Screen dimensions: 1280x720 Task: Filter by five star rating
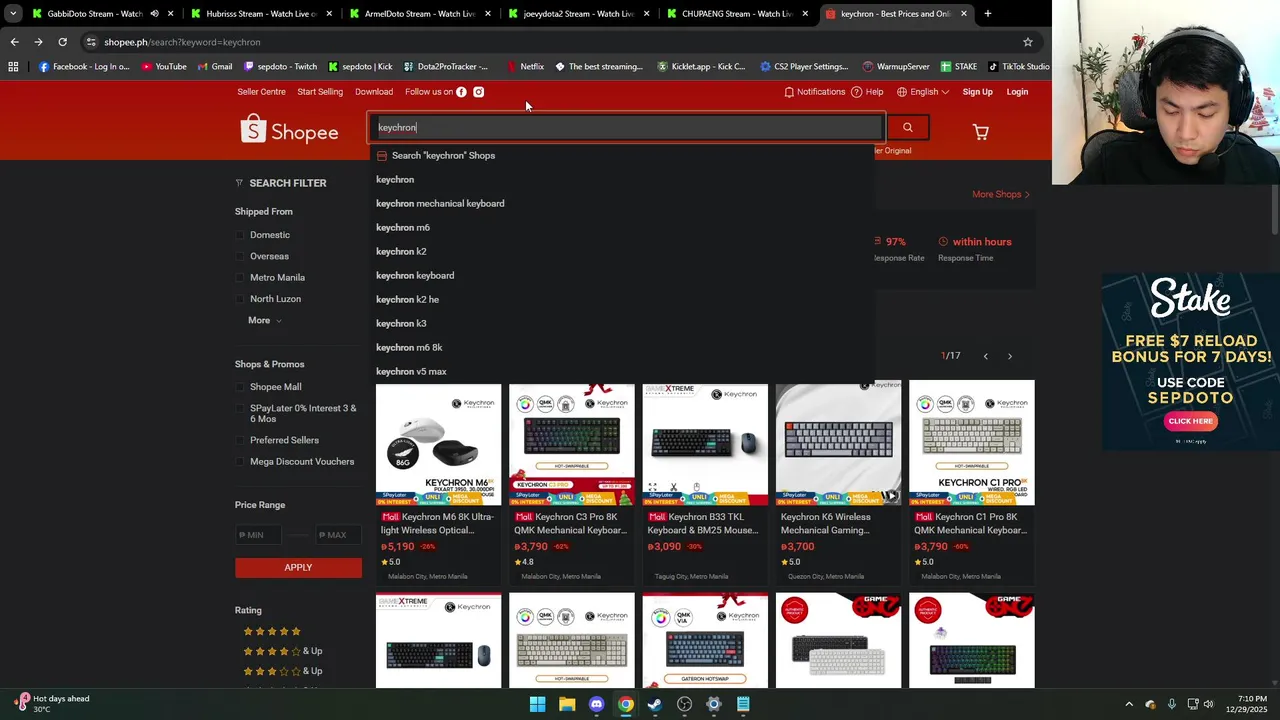pos(272,631)
